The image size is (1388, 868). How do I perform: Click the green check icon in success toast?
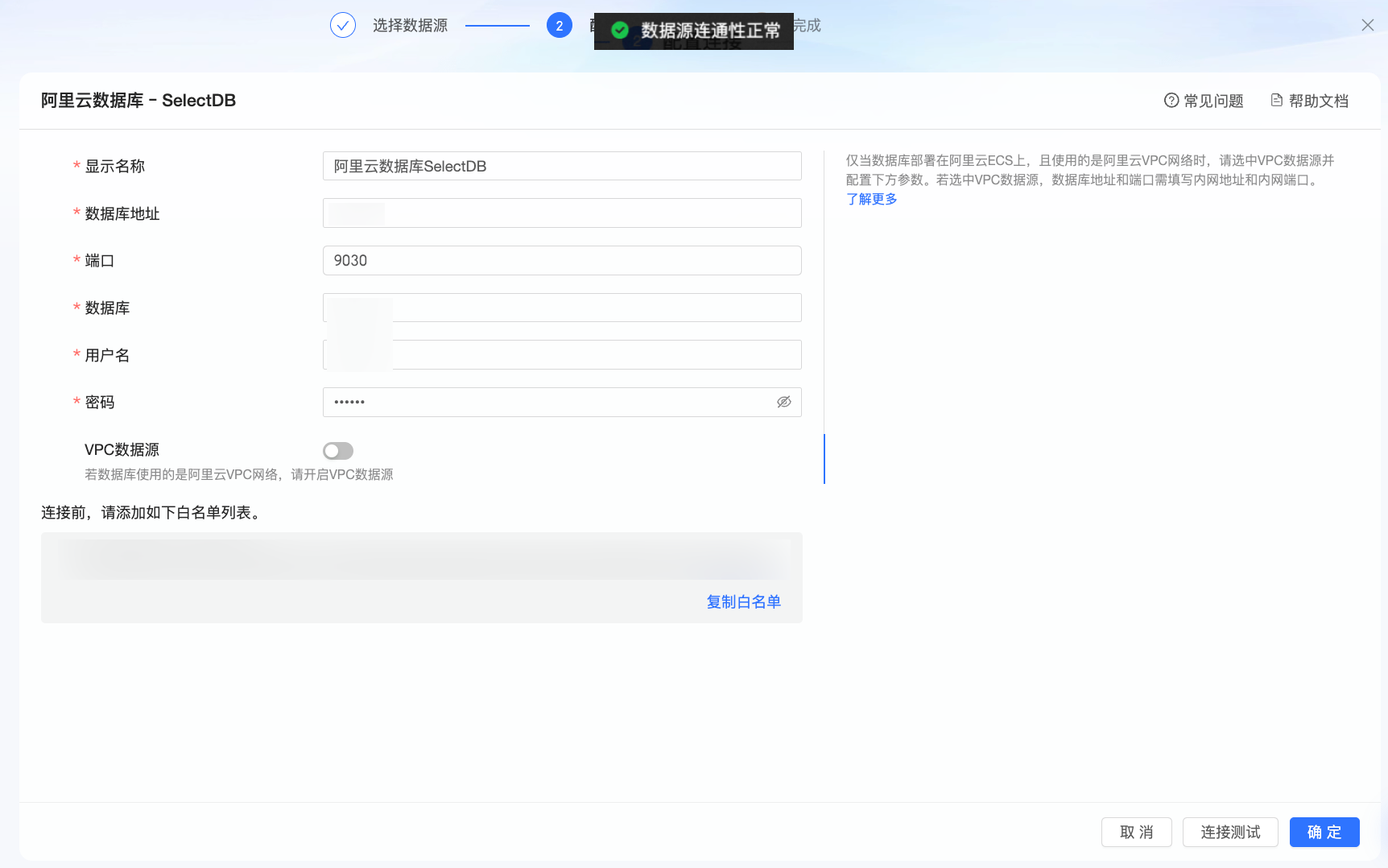point(620,31)
